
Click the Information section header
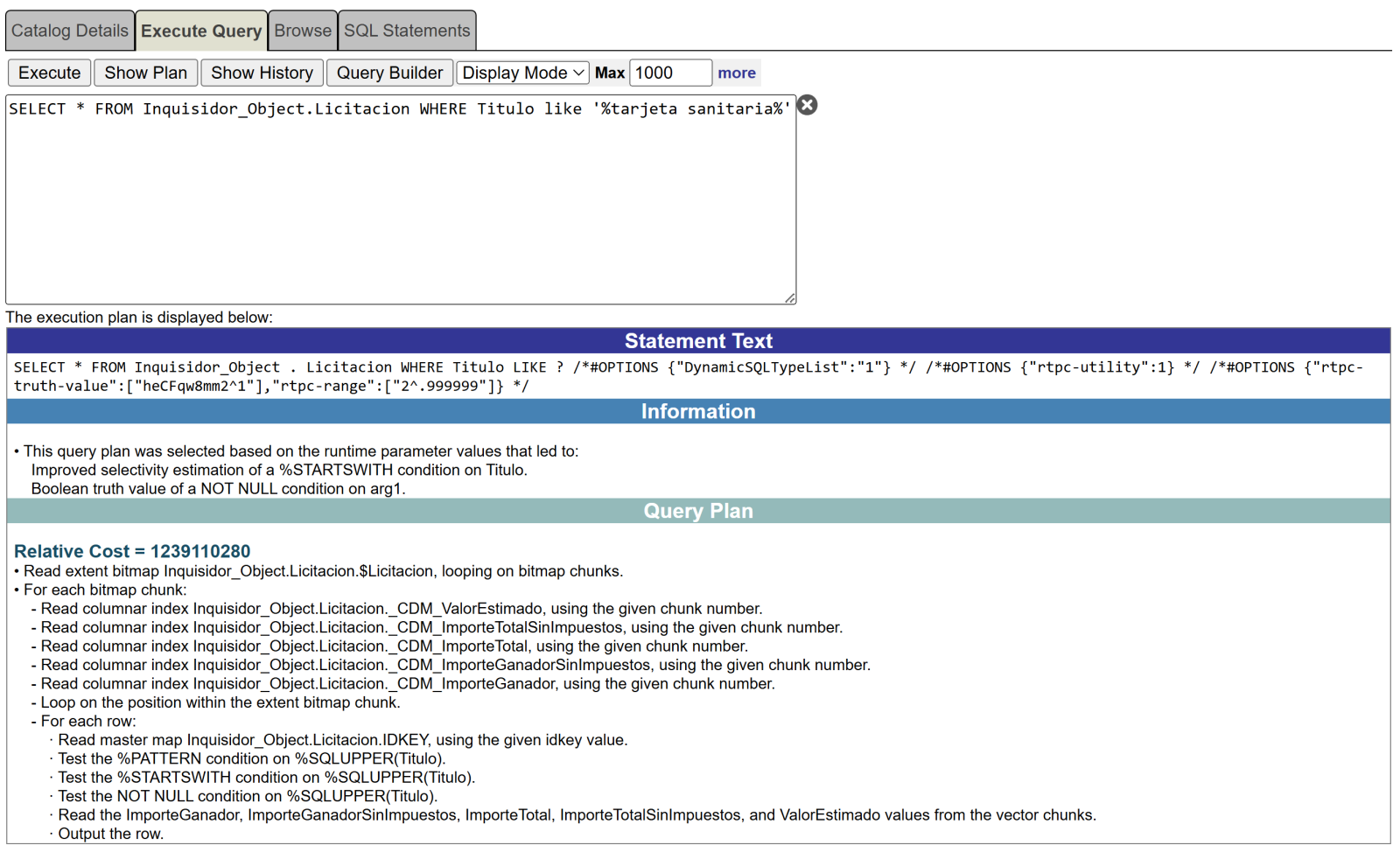pos(698,411)
